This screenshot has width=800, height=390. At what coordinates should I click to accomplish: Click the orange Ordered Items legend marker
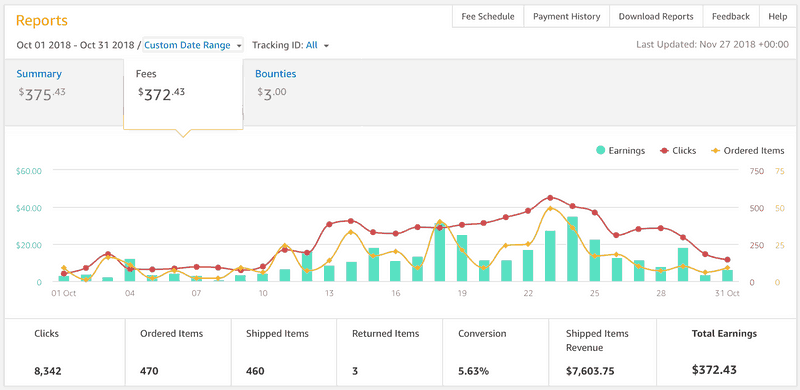pyautogui.click(x=716, y=151)
